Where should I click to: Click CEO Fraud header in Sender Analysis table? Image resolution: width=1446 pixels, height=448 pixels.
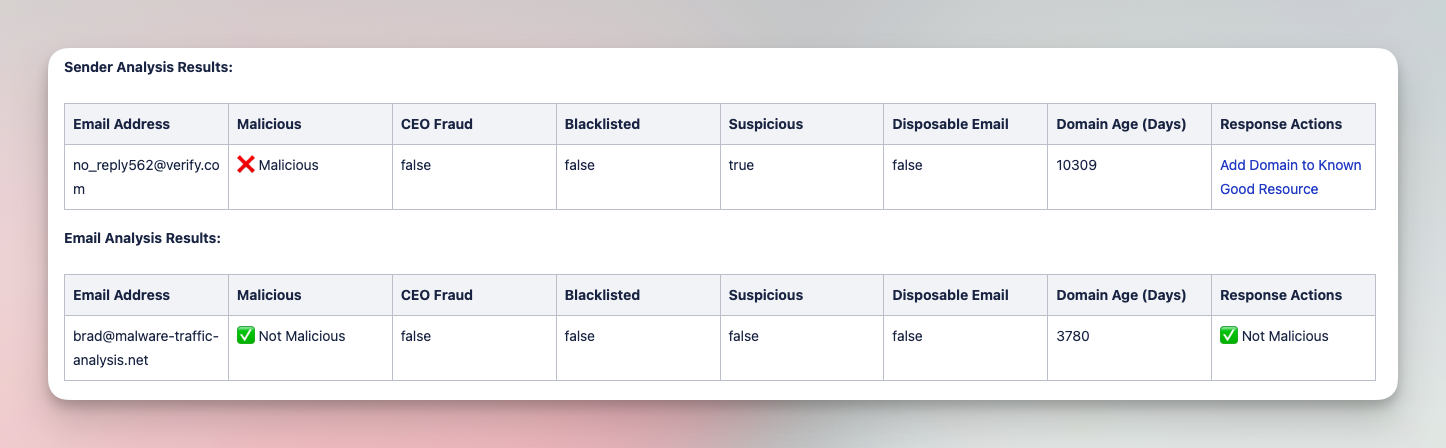437,124
